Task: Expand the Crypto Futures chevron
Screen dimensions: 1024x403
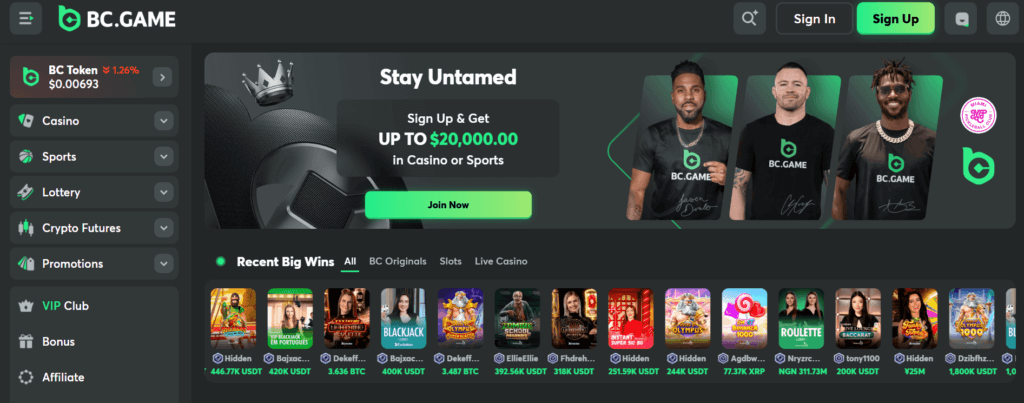Action: 163,228
